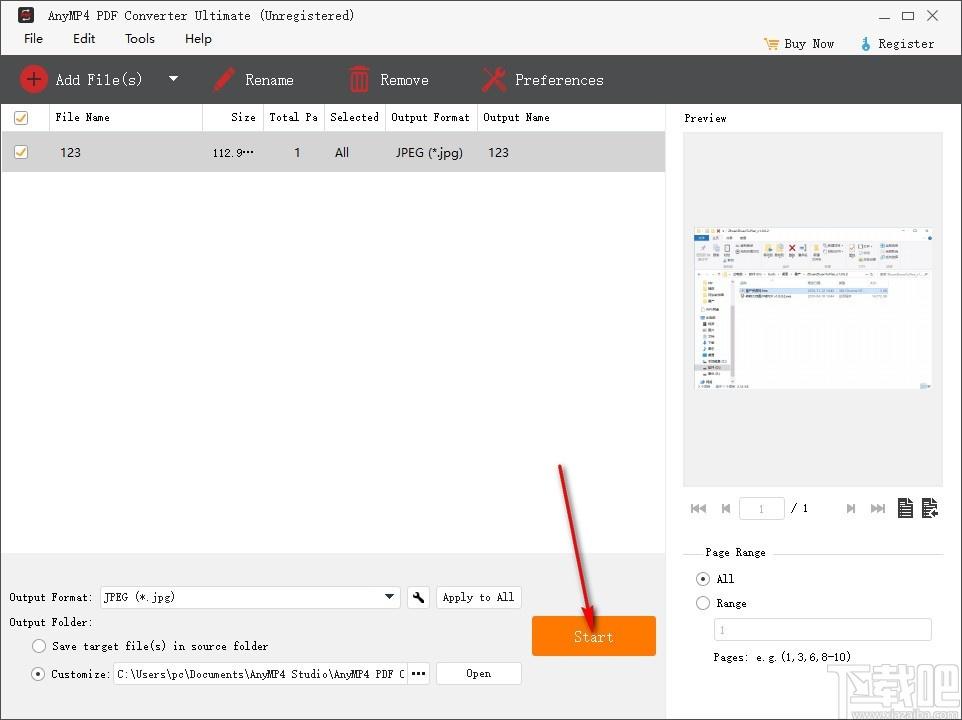Image resolution: width=962 pixels, height=720 pixels.
Task: Click the JPEG (*.jpg) cell in row 123
Action: coord(429,152)
